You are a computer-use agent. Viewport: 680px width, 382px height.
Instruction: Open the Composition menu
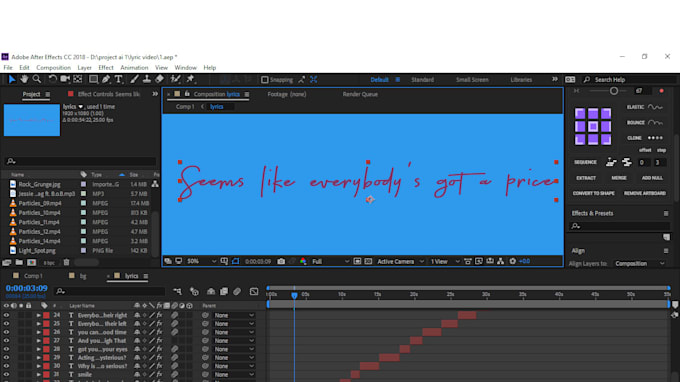tap(53, 68)
